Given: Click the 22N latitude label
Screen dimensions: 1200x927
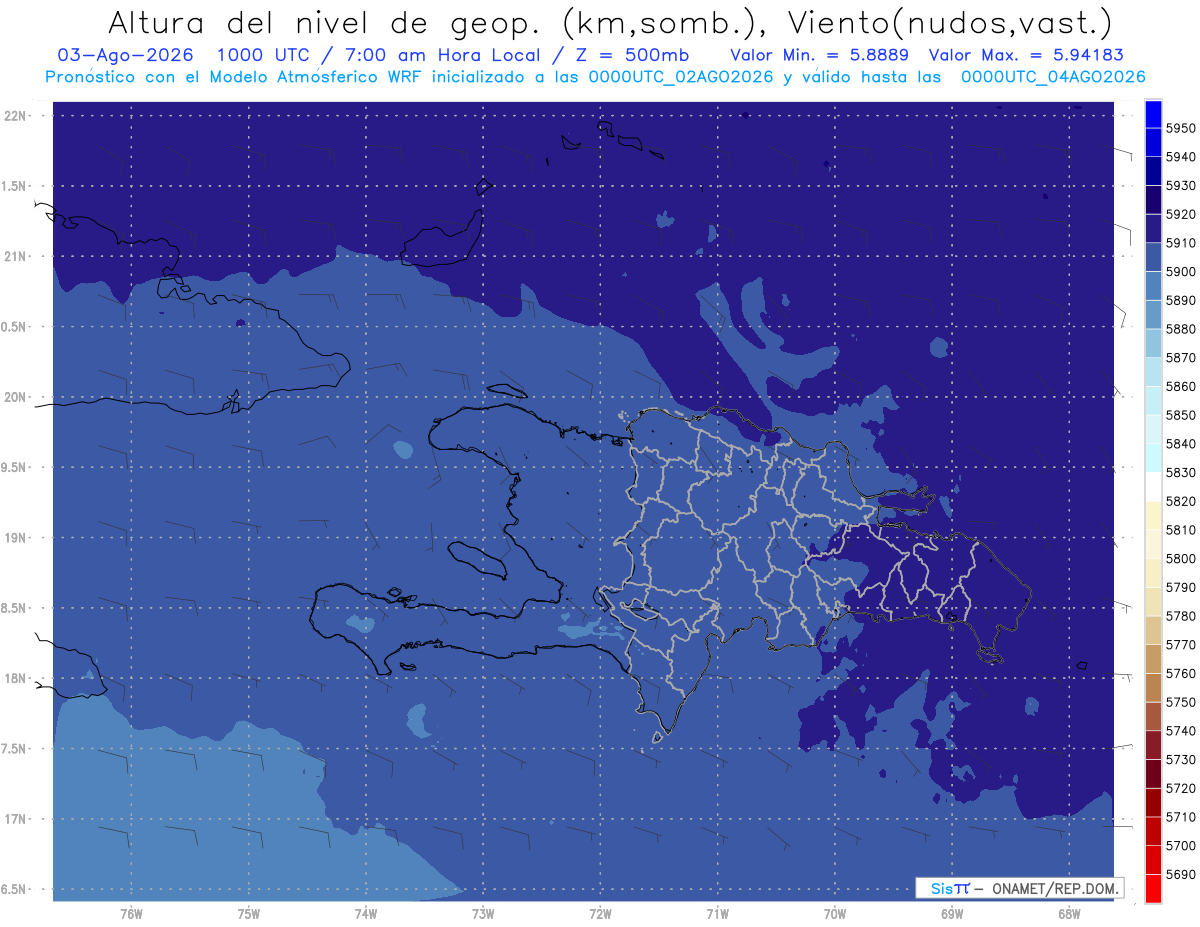Looking at the screenshot, I should 16,116.
